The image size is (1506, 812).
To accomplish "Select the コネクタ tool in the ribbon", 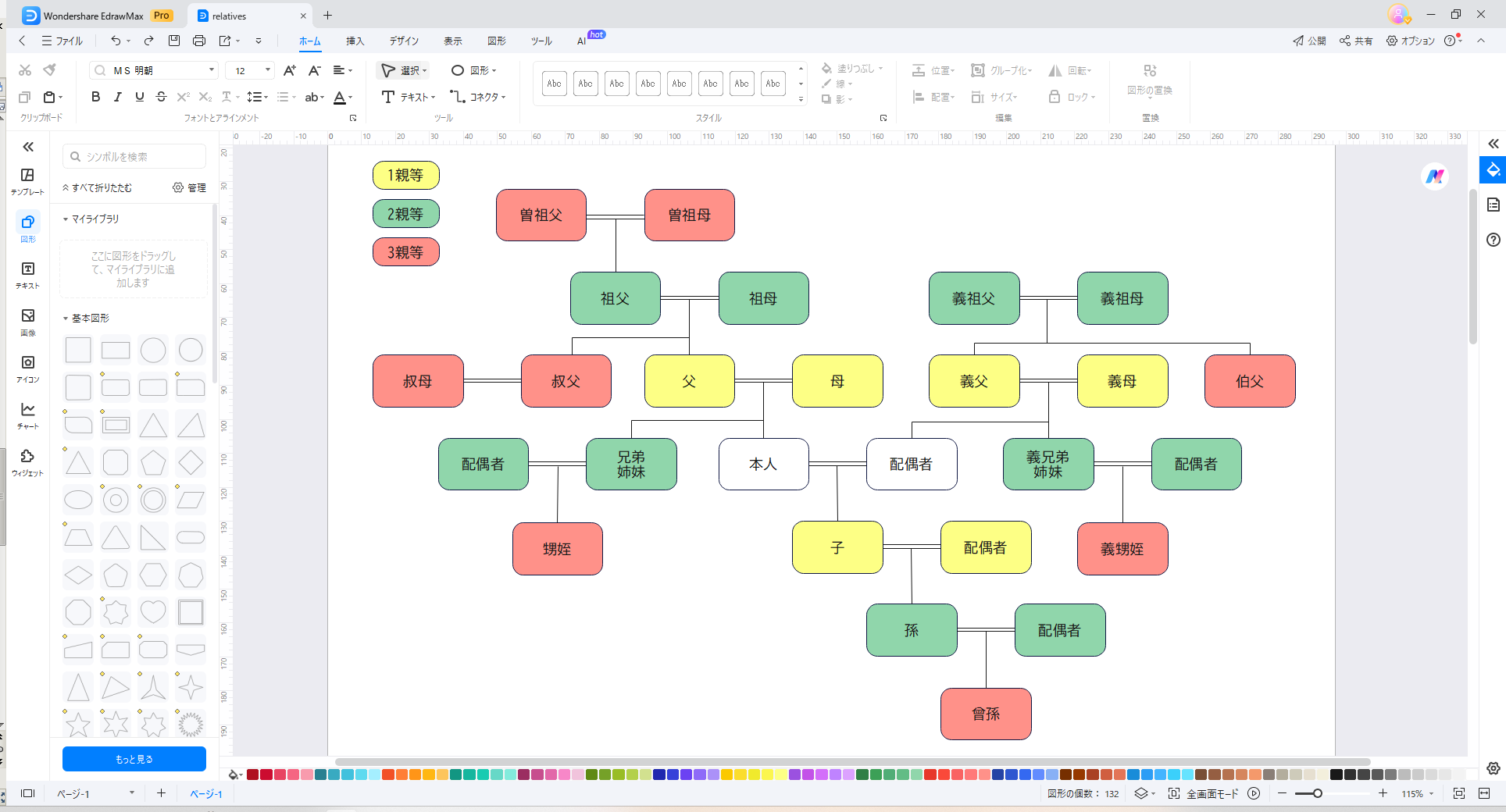I will (479, 97).
